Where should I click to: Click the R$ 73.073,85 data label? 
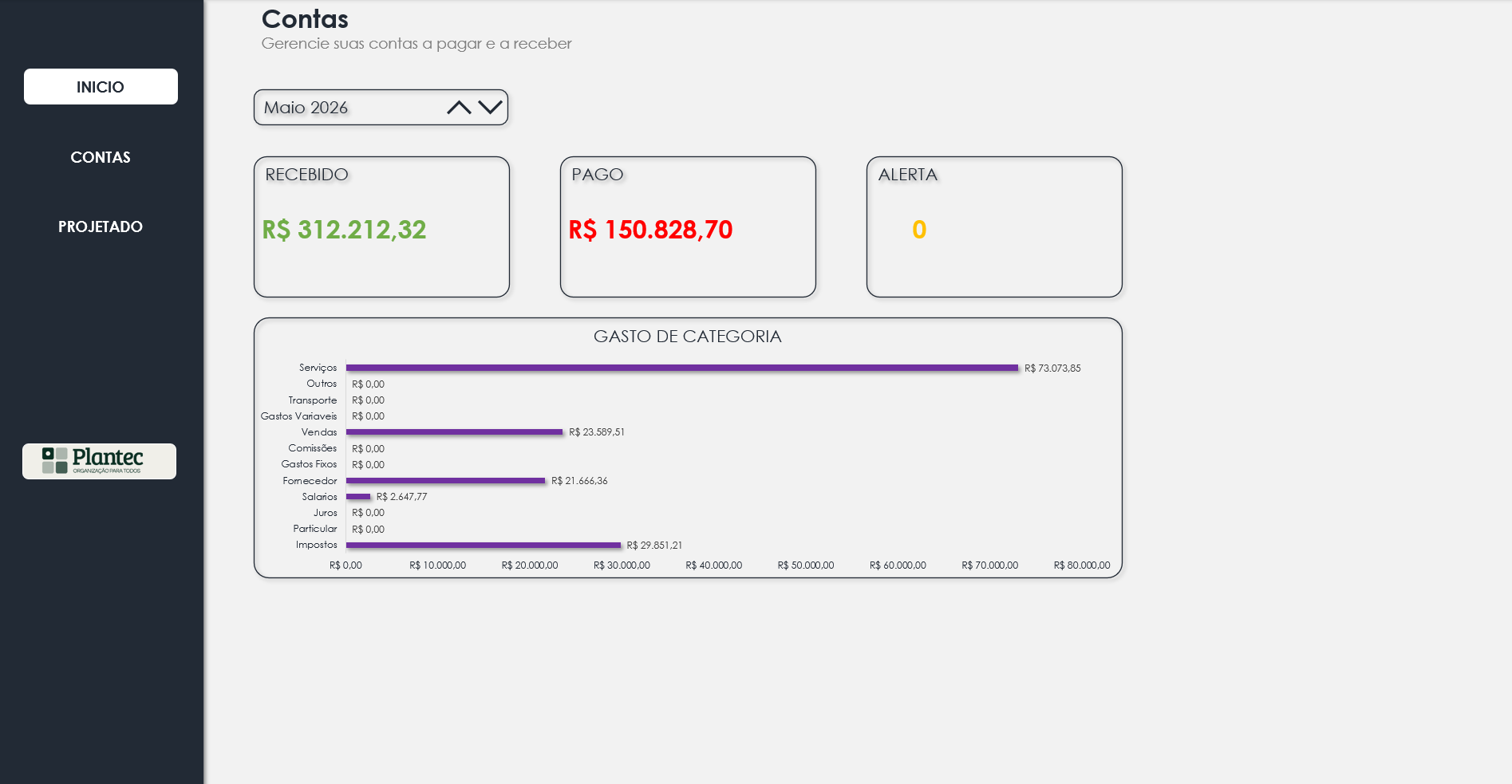[1052, 368]
